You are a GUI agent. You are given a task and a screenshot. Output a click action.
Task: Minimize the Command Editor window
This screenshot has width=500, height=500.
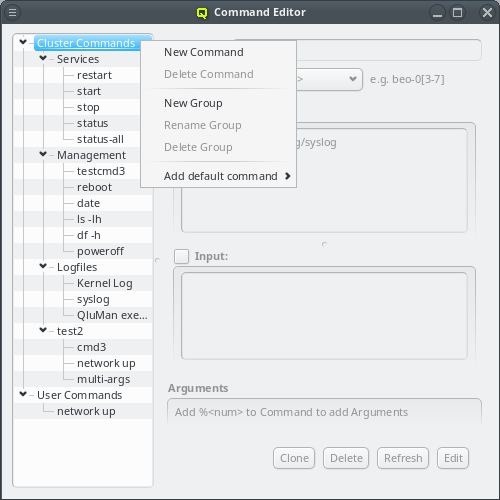point(437,13)
